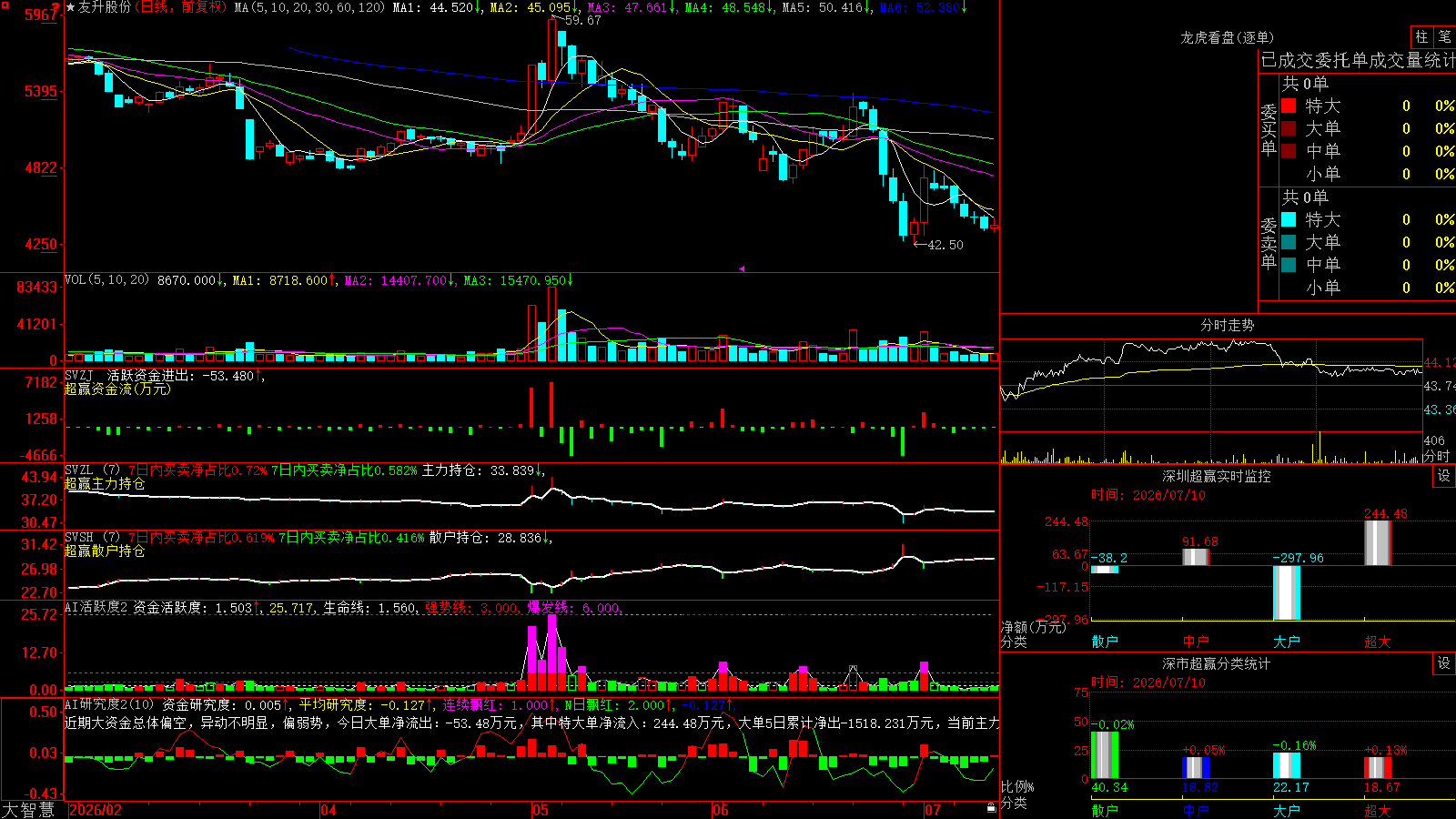Viewport: 1456px width, 819px height.
Task: Click the stock name 友升股份
Action: [x=105, y=7]
